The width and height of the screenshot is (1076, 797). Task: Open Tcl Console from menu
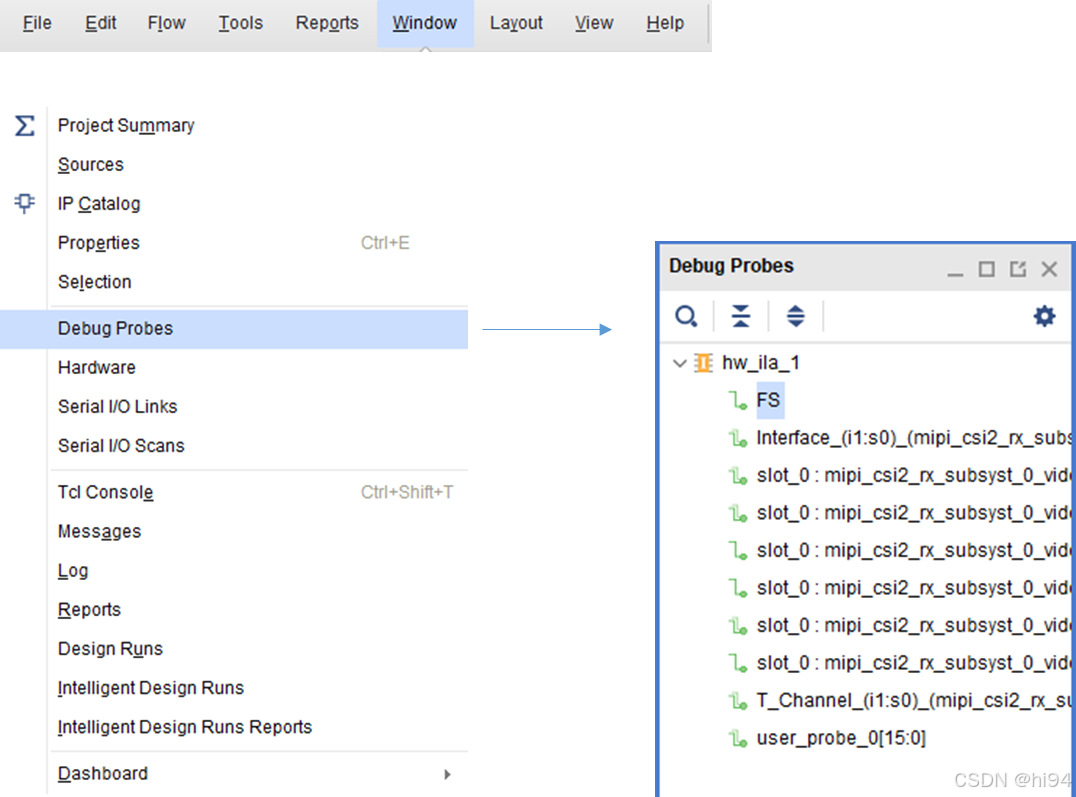pyautogui.click(x=106, y=493)
